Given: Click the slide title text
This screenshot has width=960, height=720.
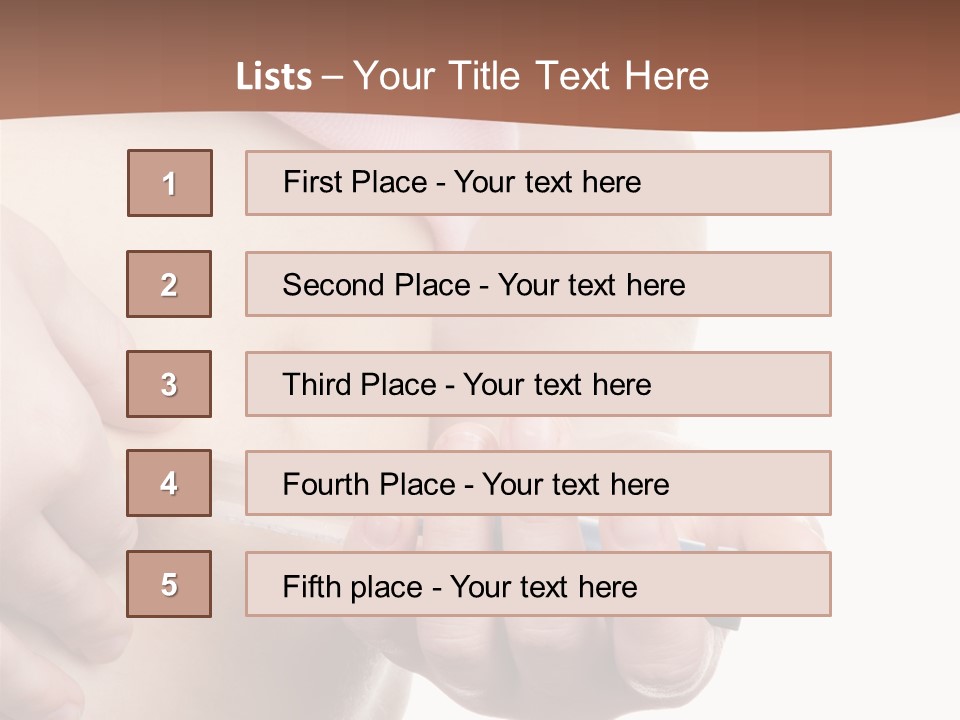Looking at the screenshot, I should point(472,76).
